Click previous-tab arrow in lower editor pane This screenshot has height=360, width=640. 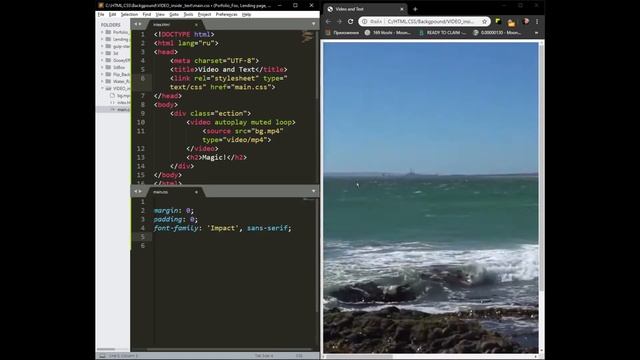pos(136,191)
